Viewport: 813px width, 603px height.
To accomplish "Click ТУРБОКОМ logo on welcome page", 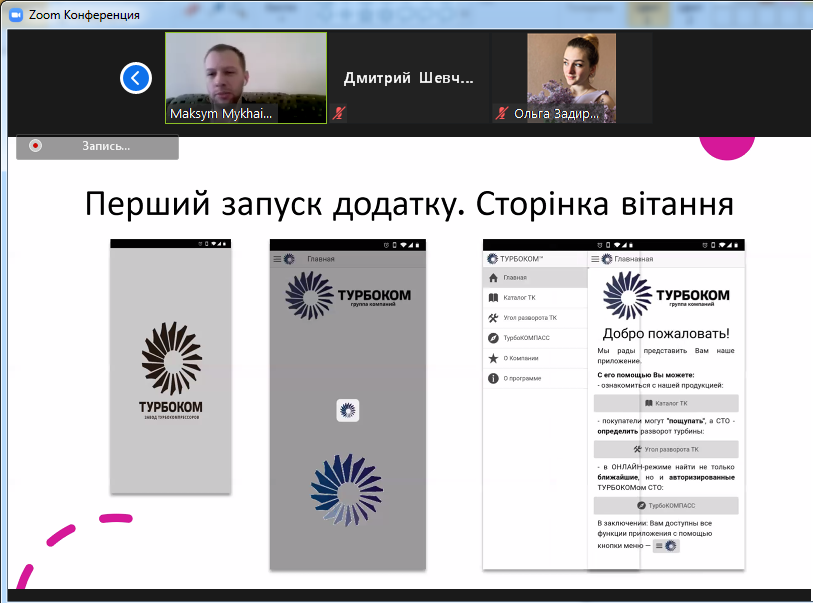I will (666, 296).
